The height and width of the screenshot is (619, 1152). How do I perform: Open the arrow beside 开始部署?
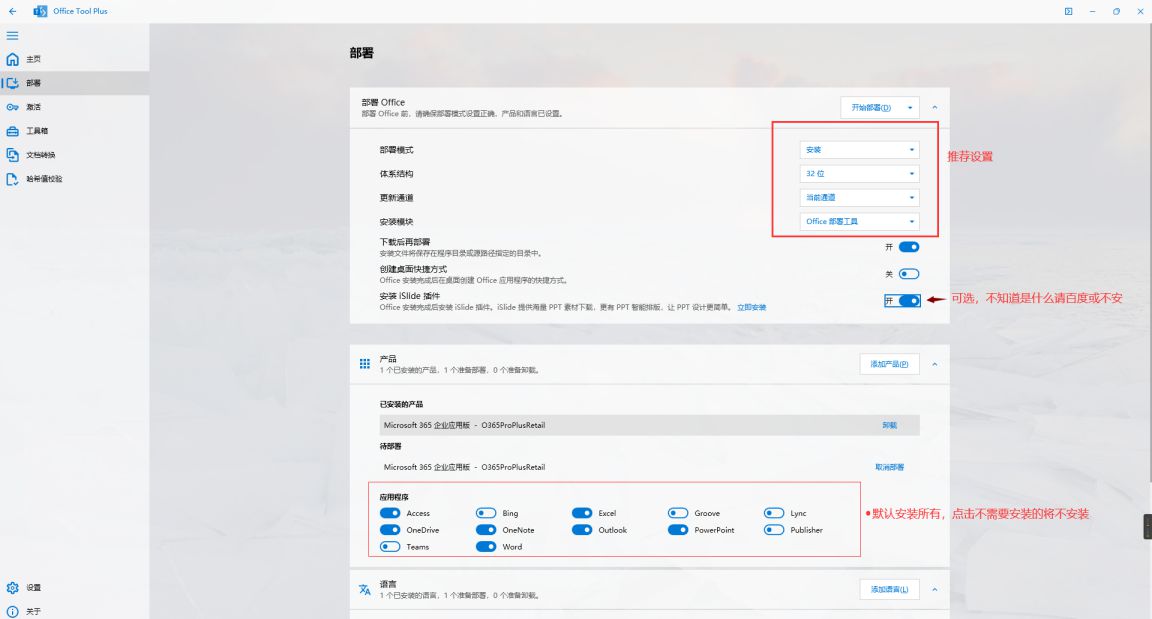[910, 107]
